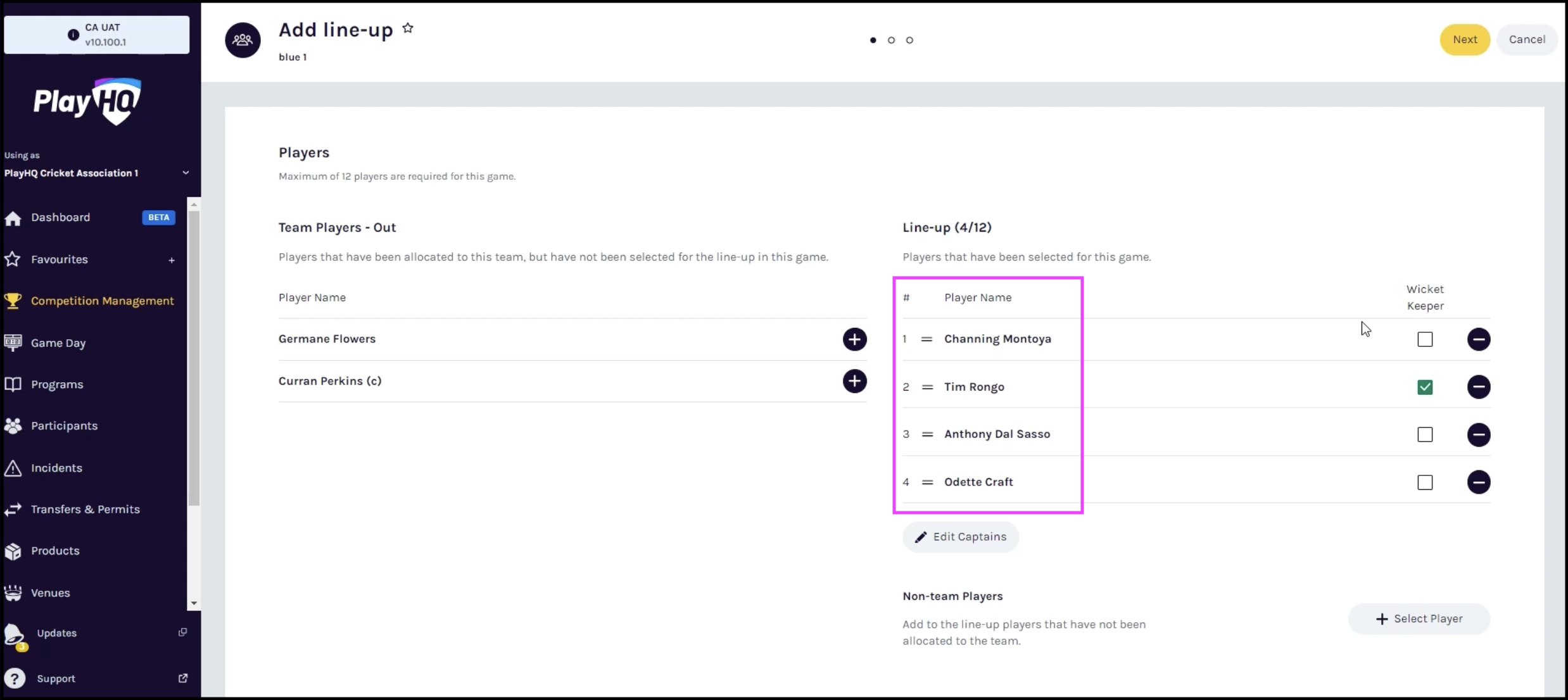Check wicket keeper for Anthony Dal Sasso

(1425, 435)
